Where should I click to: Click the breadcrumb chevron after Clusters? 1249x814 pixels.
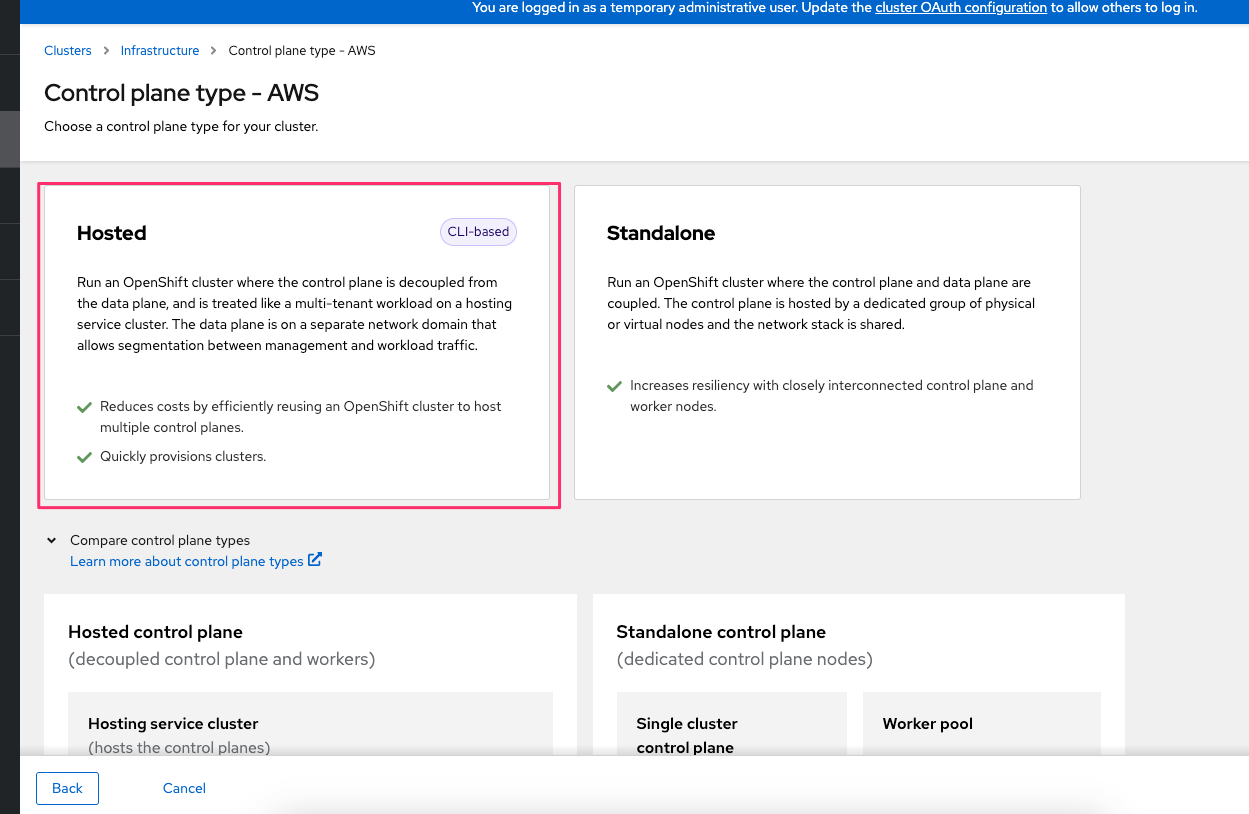click(x=106, y=51)
